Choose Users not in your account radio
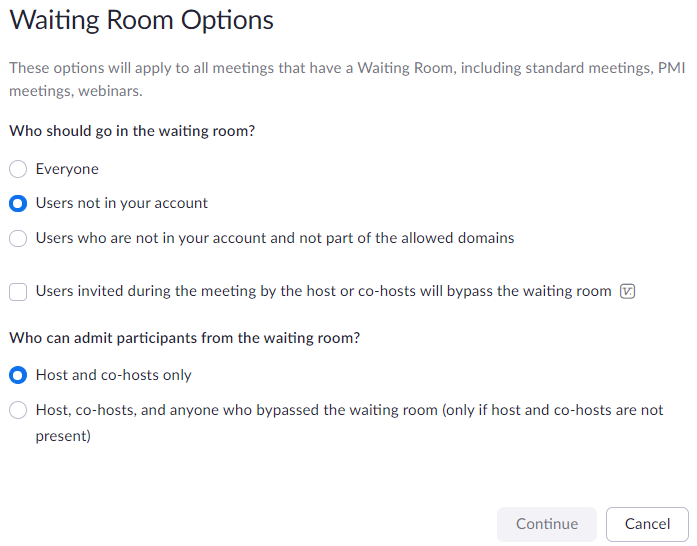The width and height of the screenshot is (697, 546). pyautogui.click(x=18, y=203)
